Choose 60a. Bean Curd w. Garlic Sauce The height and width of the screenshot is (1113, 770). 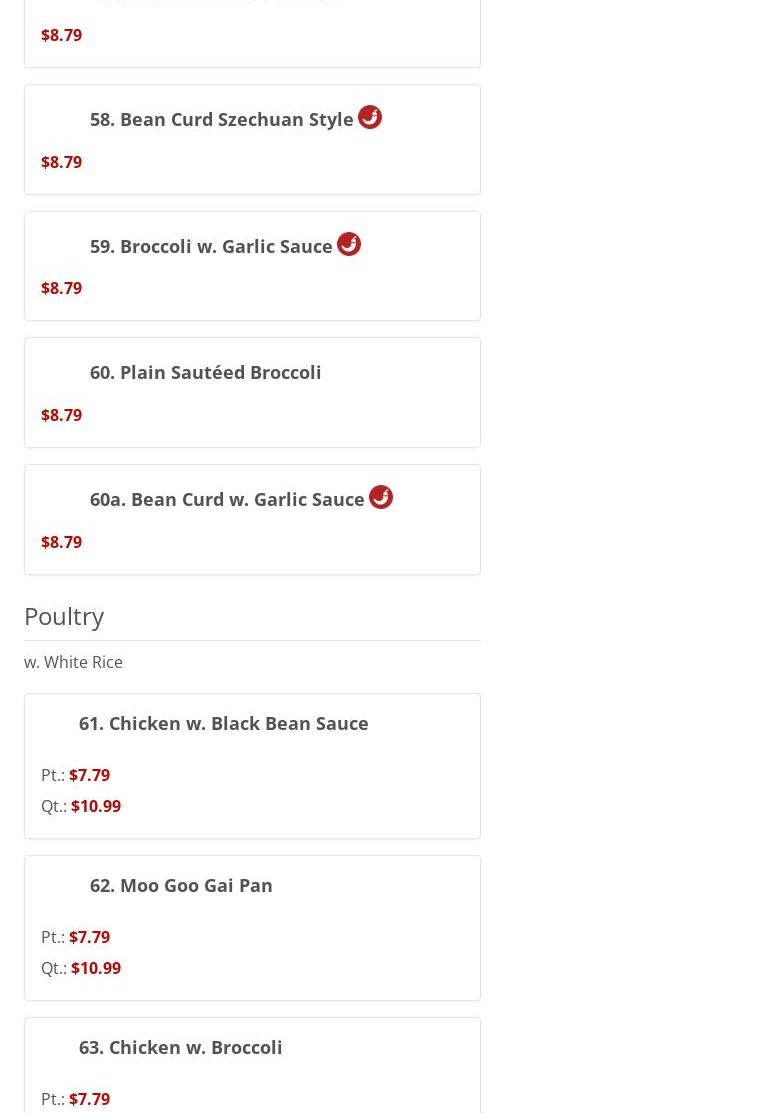click(x=227, y=500)
